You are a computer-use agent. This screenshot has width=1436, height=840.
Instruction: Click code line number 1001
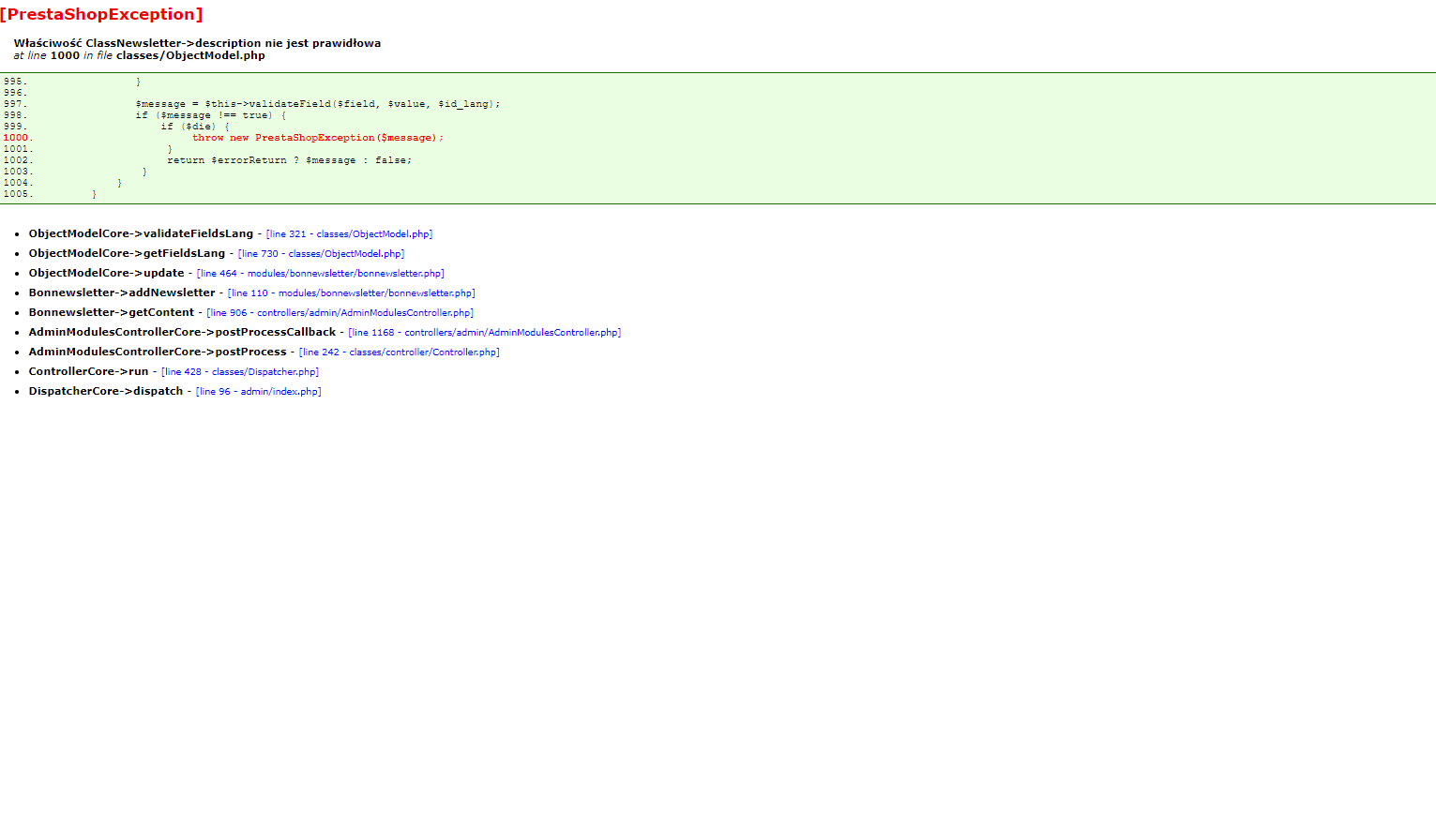[17, 149]
